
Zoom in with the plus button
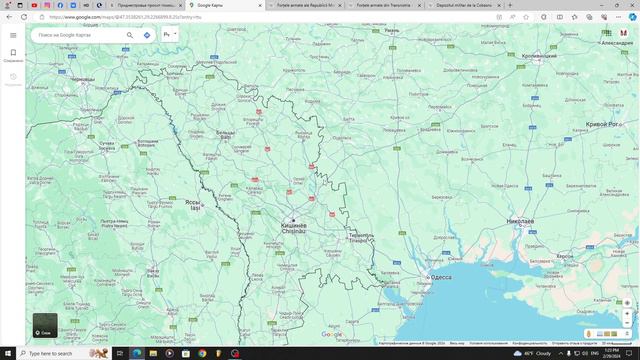pyautogui.click(x=627, y=313)
